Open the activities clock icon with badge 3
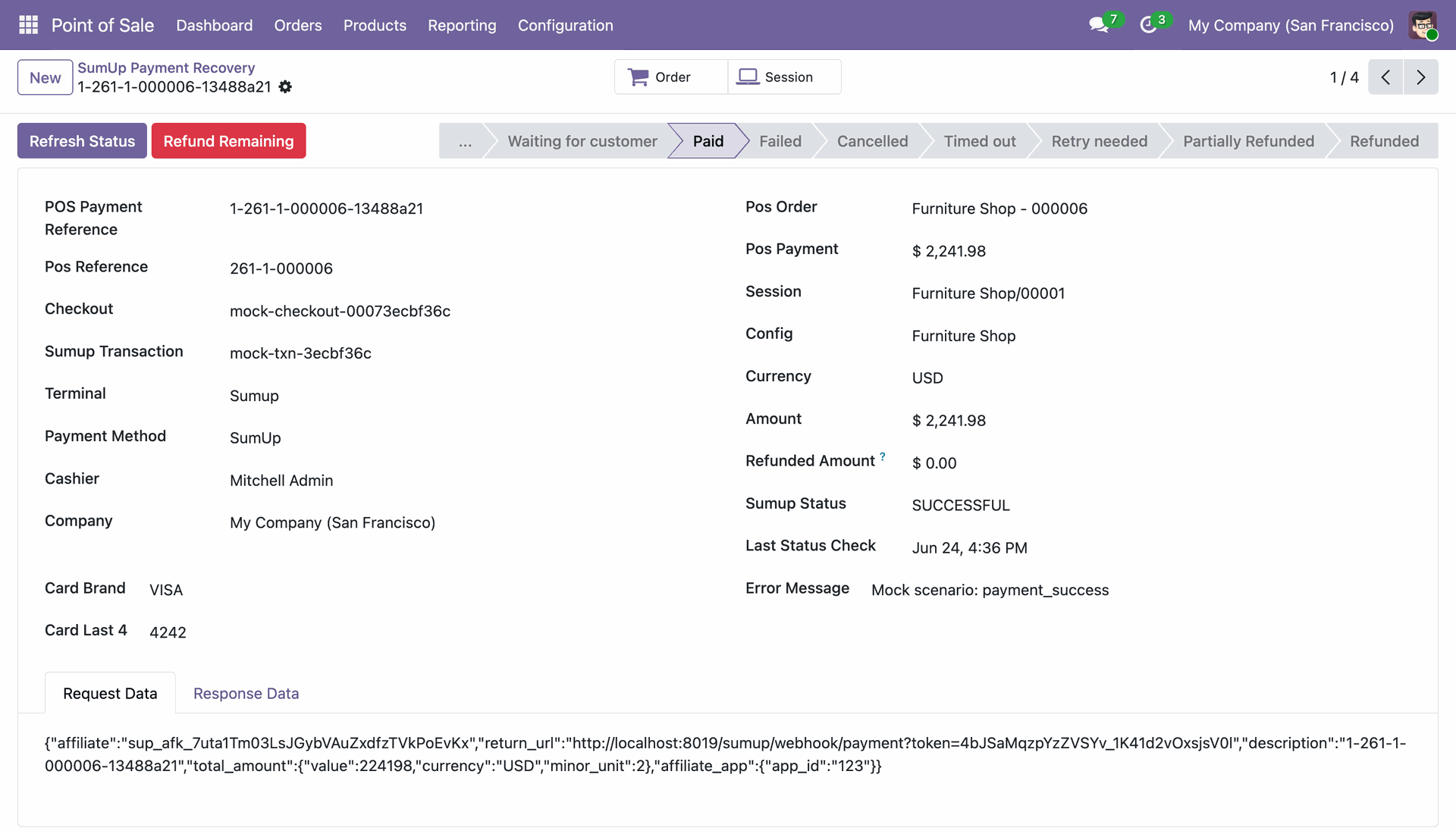The height and width of the screenshot is (834, 1456). [x=1148, y=25]
